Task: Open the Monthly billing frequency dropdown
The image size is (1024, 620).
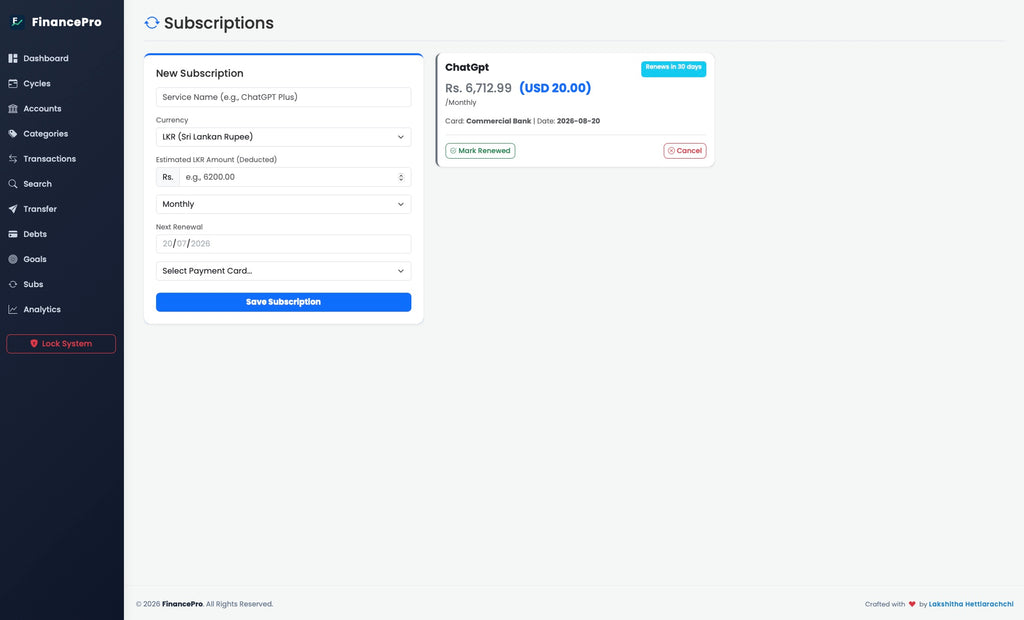Action: click(x=283, y=204)
